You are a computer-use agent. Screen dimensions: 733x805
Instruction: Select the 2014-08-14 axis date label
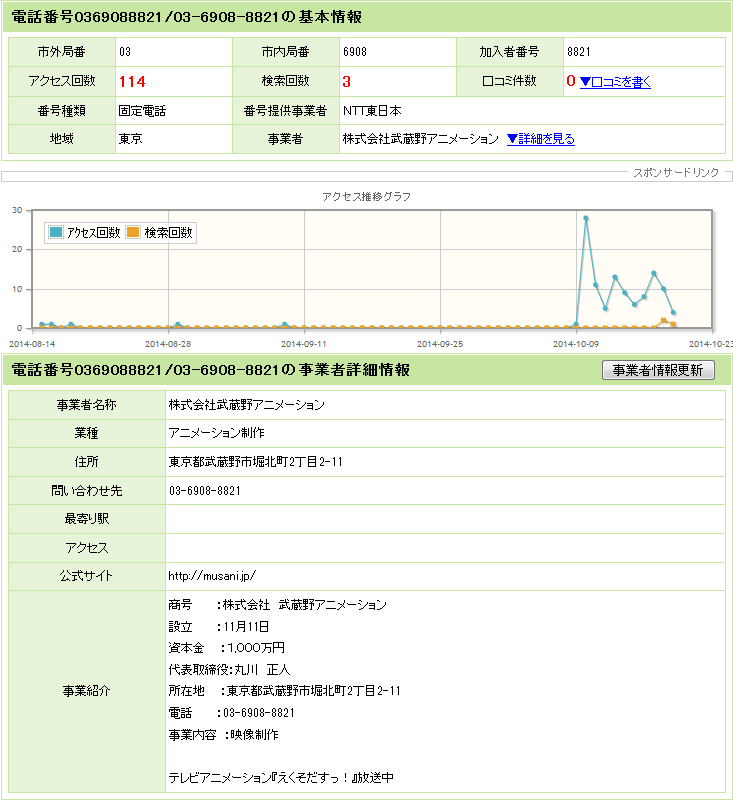point(32,344)
